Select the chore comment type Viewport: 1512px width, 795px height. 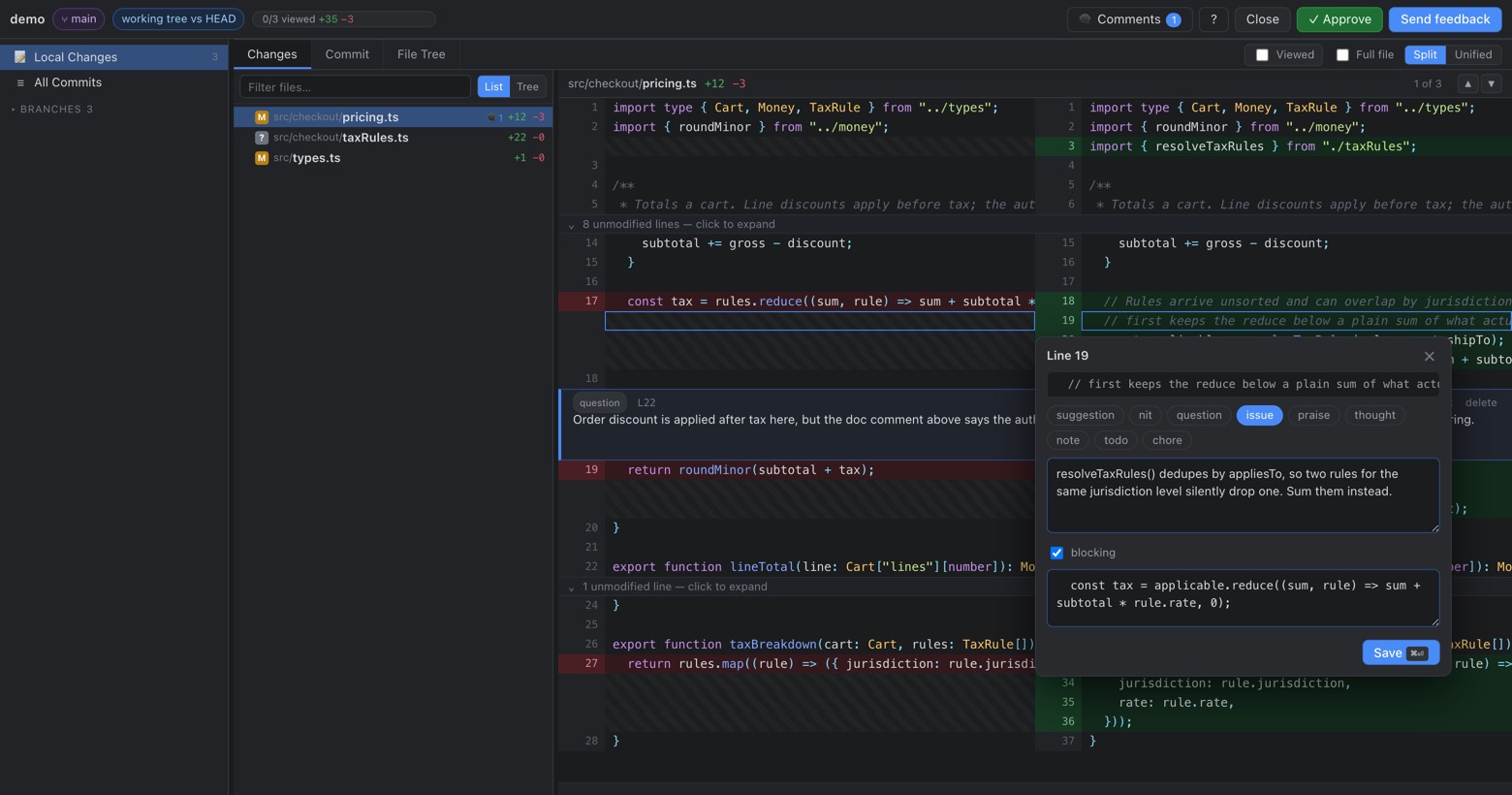1167,440
